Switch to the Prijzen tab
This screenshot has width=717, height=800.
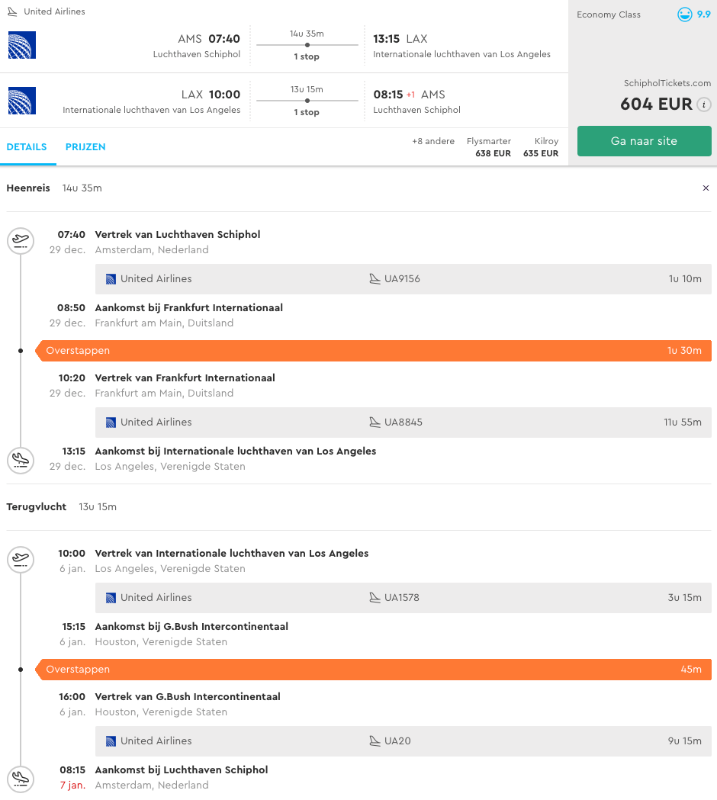[85, 147]
